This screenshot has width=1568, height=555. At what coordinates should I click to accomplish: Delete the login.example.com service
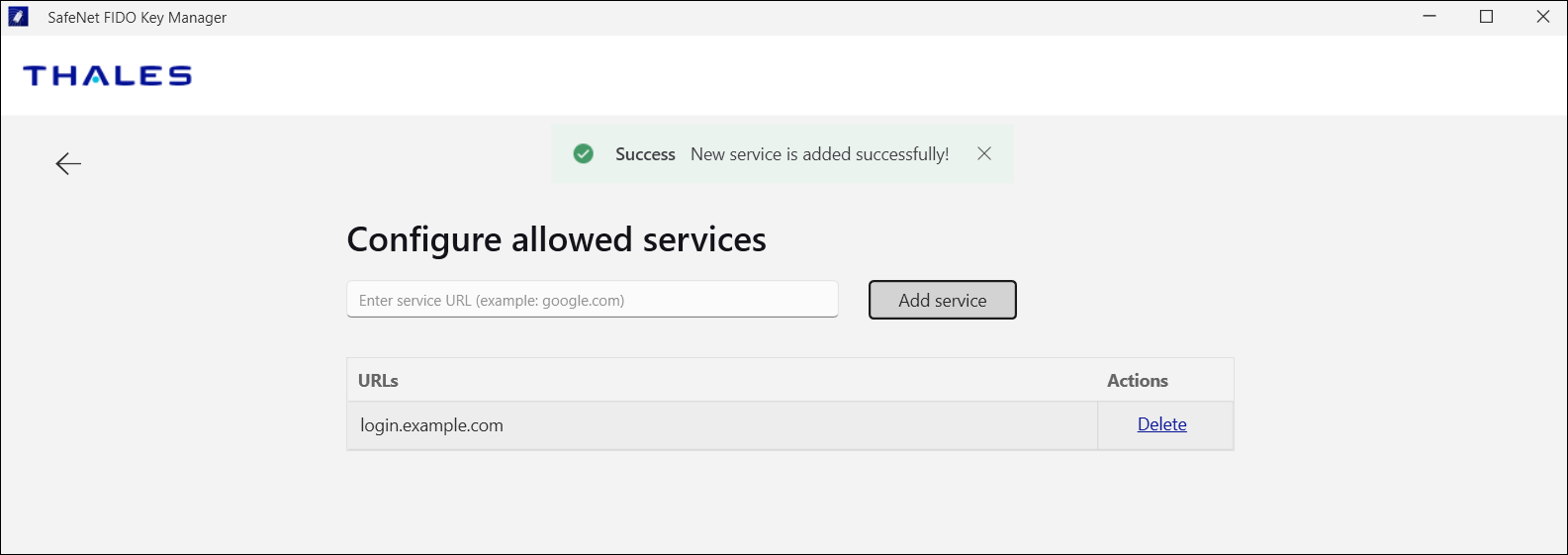(x=1161, y=424)
